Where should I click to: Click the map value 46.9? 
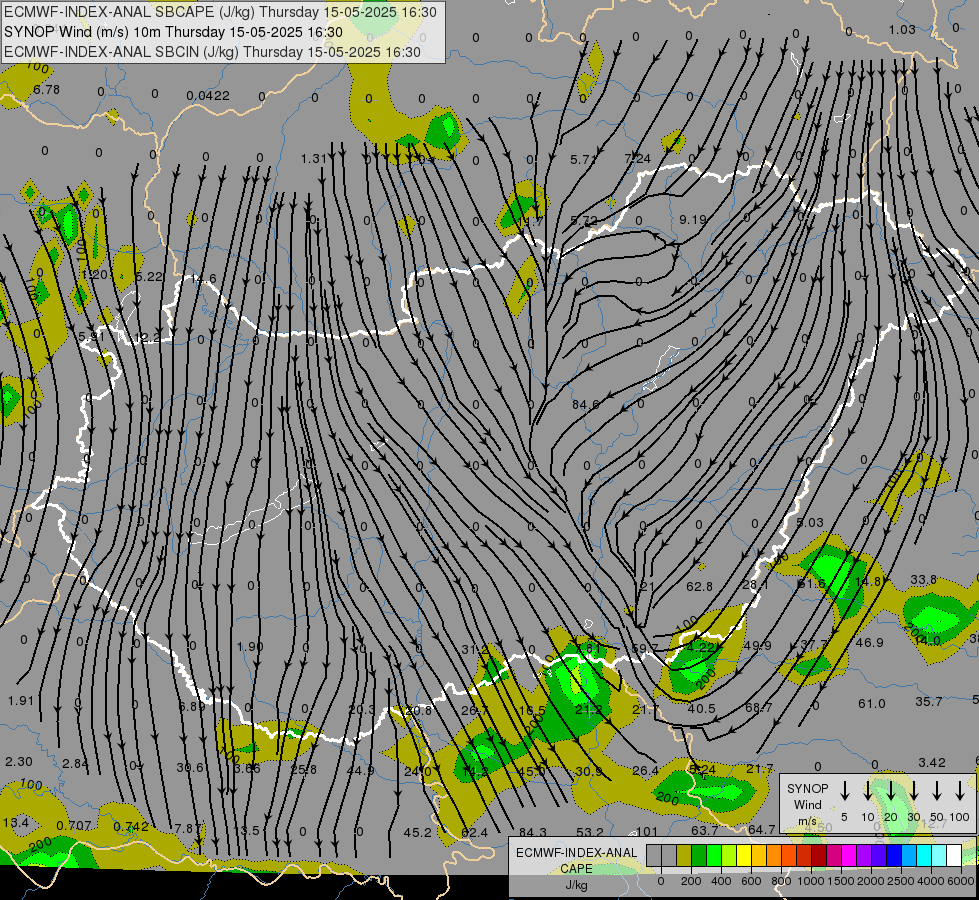pos(870,642)
